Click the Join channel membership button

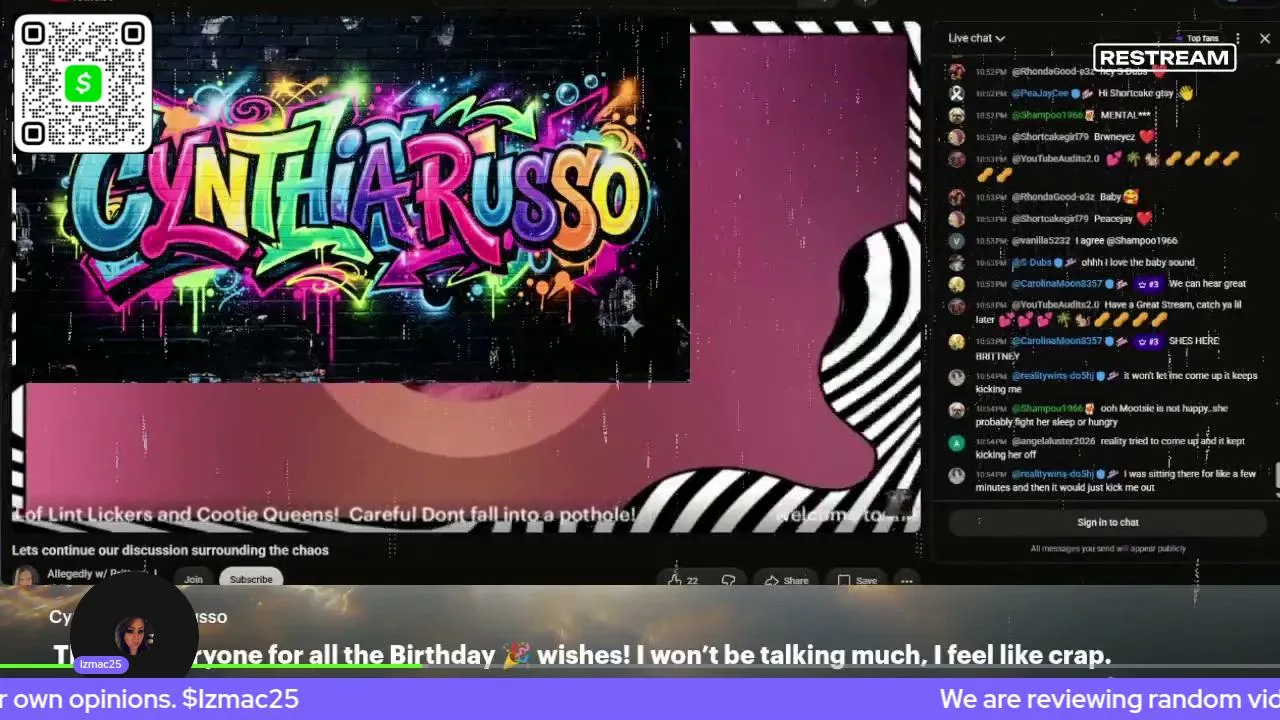(193, 579)
